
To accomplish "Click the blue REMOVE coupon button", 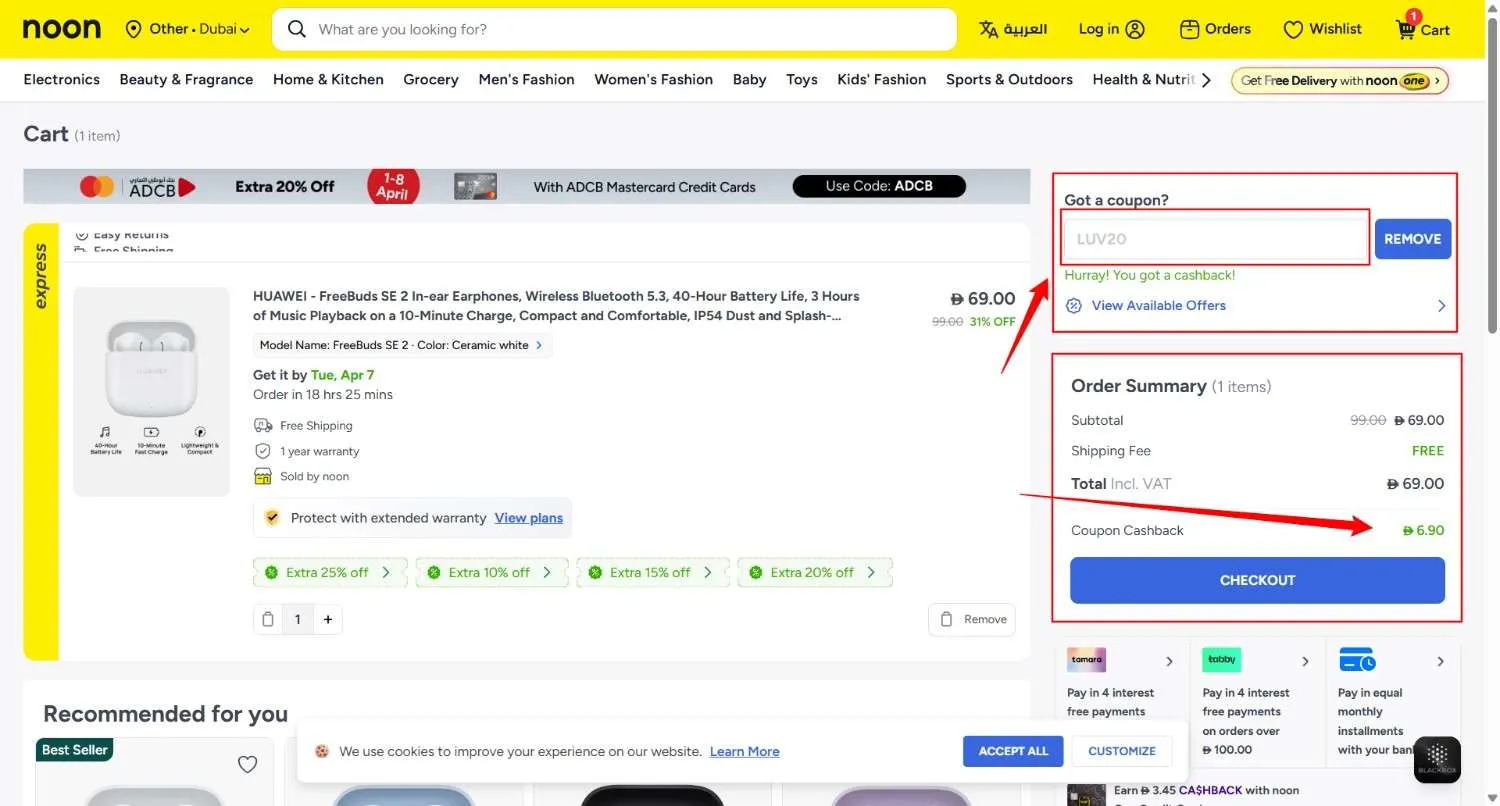I will click(x=1412, y=239).
